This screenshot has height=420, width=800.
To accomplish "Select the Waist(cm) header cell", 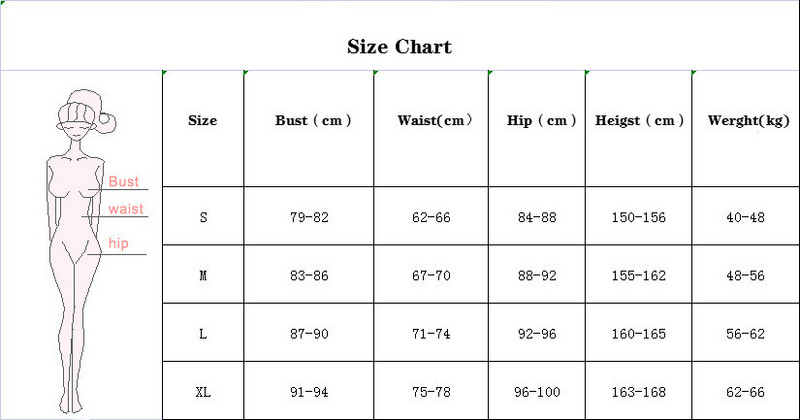I will pyautogui.click(x=434, y=121).
